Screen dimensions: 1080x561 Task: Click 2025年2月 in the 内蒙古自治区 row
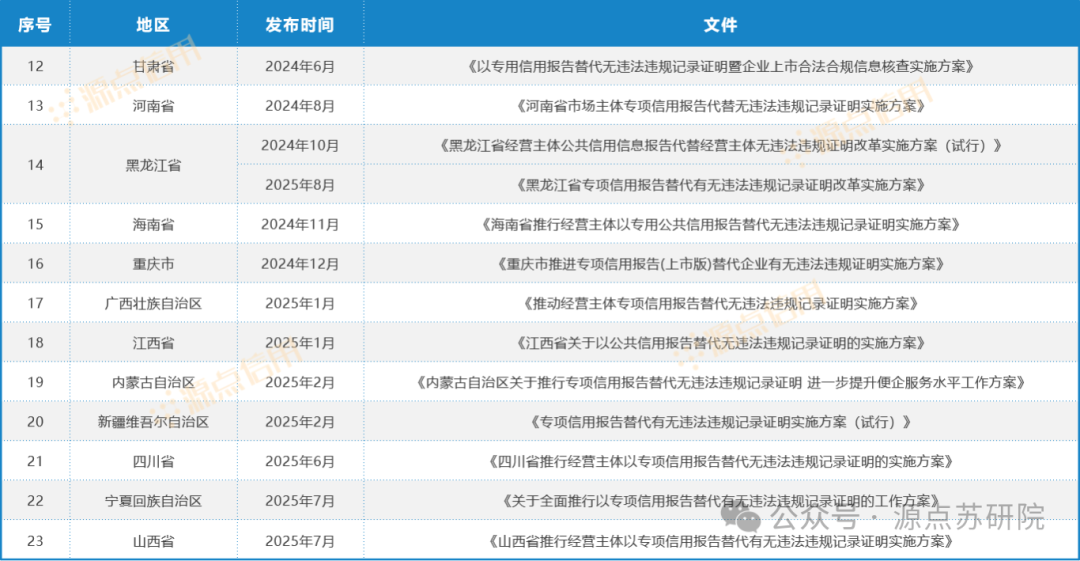[x=300, y=382]
